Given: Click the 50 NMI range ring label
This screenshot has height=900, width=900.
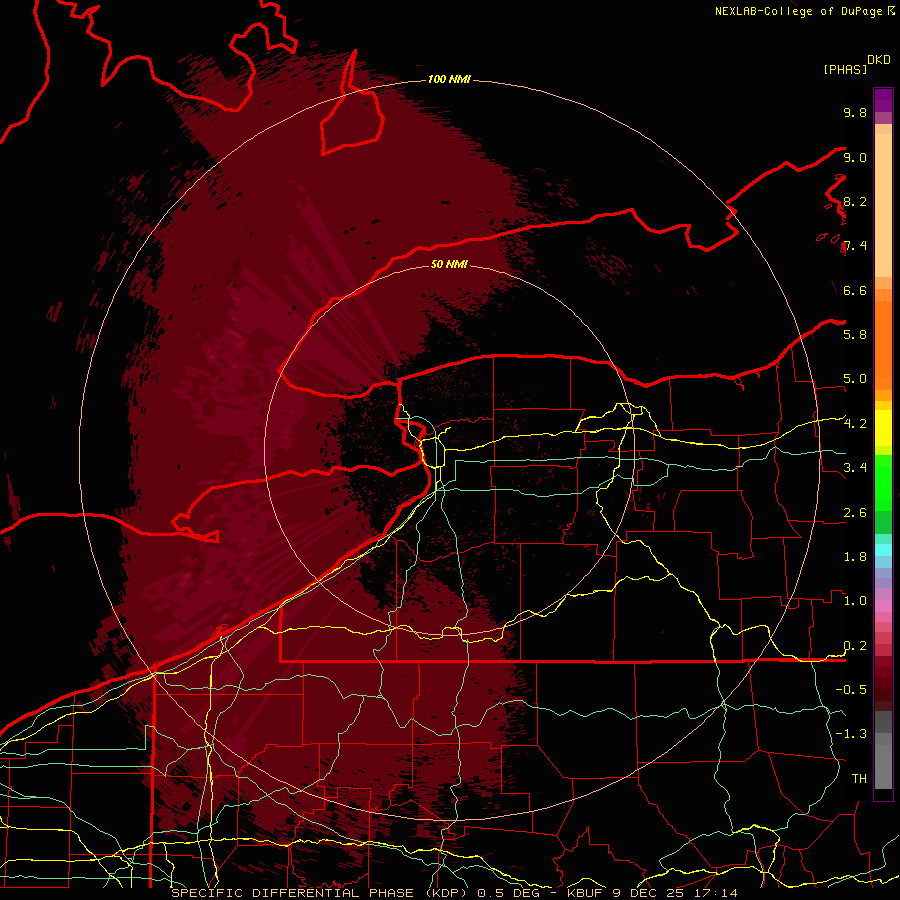Looking at the screenshot, I should point(449,264).
